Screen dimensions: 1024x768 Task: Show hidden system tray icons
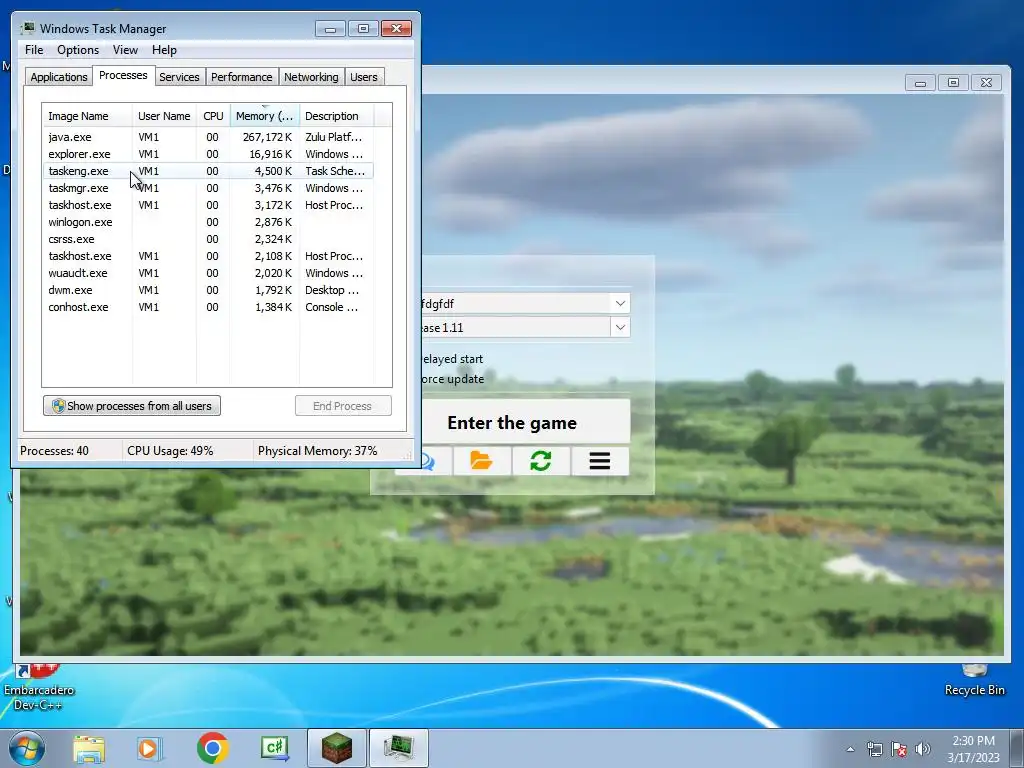point(850,749)
